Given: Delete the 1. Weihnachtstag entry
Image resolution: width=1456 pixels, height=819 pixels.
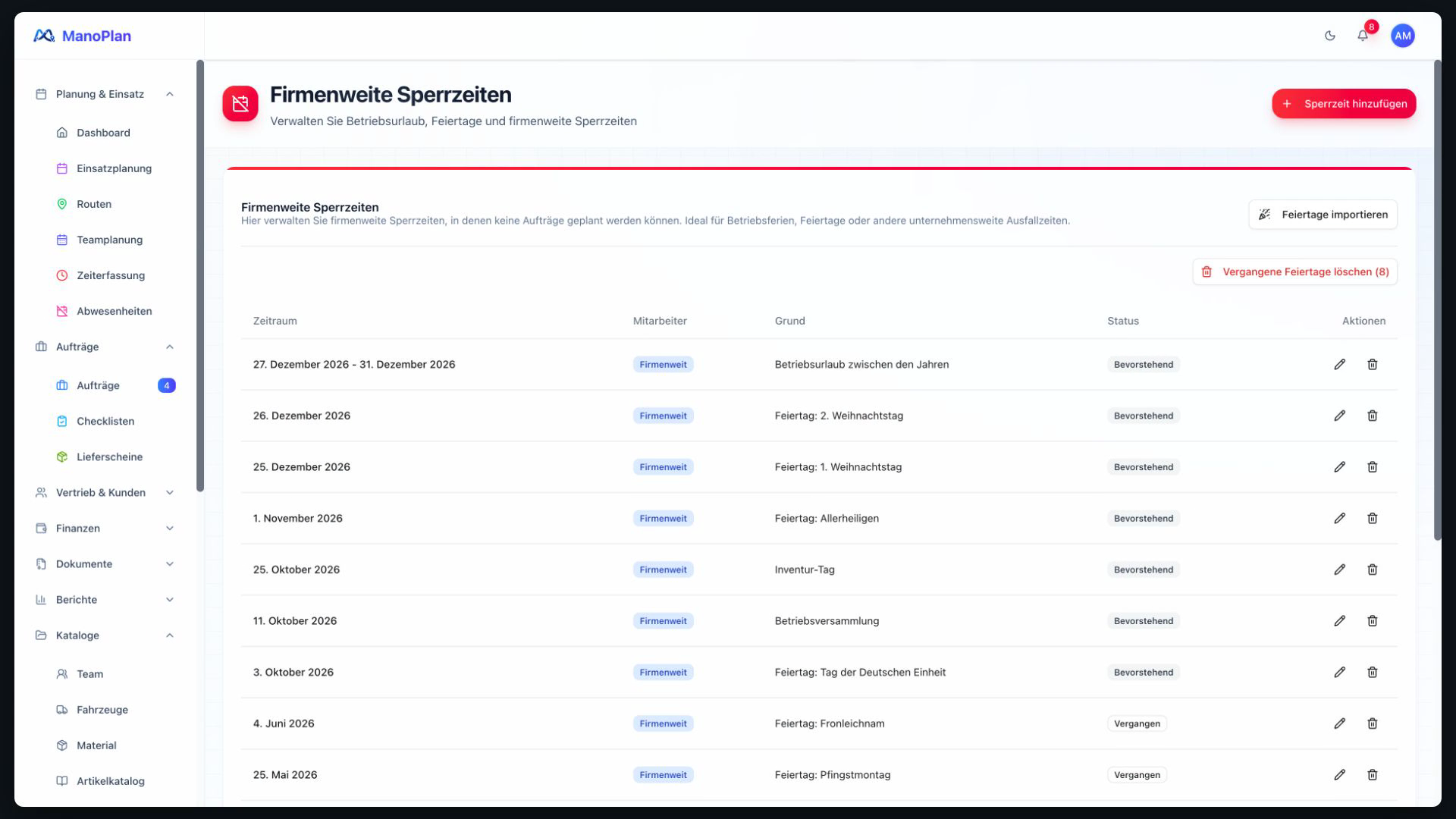Looking at the screenshot, I should [1372, 467].
